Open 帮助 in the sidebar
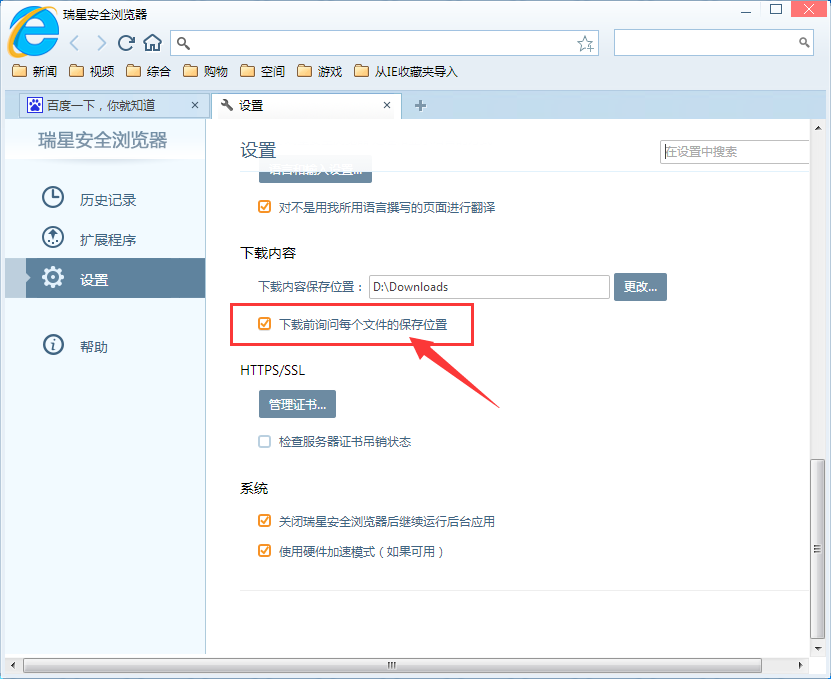Viewport: 831px width, 679px height. pyautogui.click(x=94, y=346)
